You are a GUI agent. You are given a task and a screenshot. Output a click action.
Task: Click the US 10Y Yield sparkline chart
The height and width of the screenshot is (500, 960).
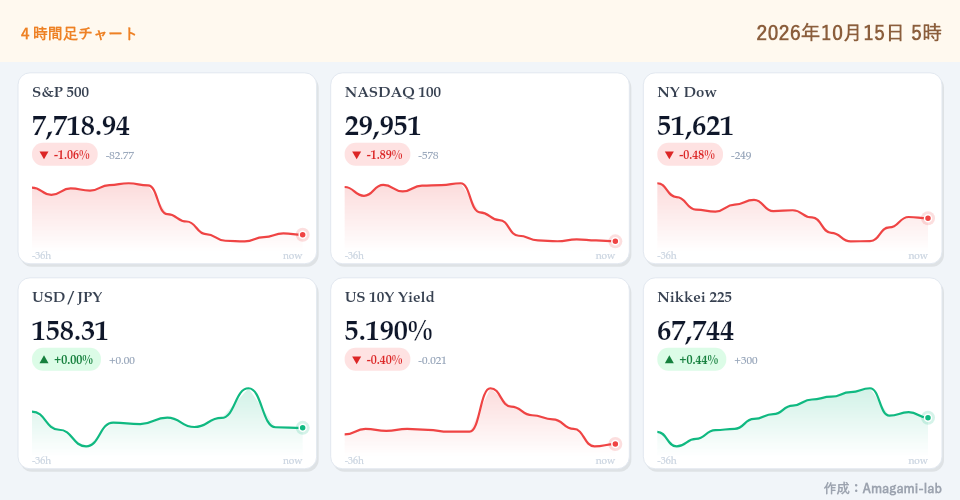pyautogui.click(x=480, y=420)
